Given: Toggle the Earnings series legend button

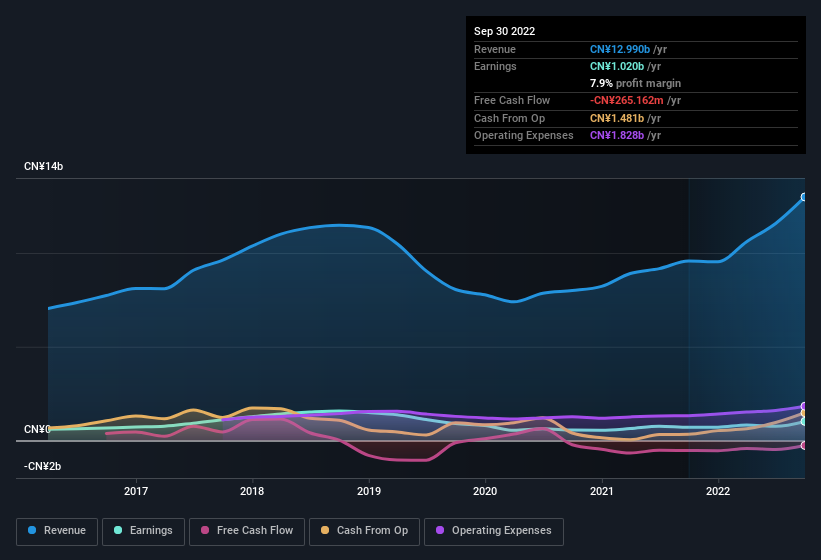Looking at the screenshot, I should pos(143,531).
